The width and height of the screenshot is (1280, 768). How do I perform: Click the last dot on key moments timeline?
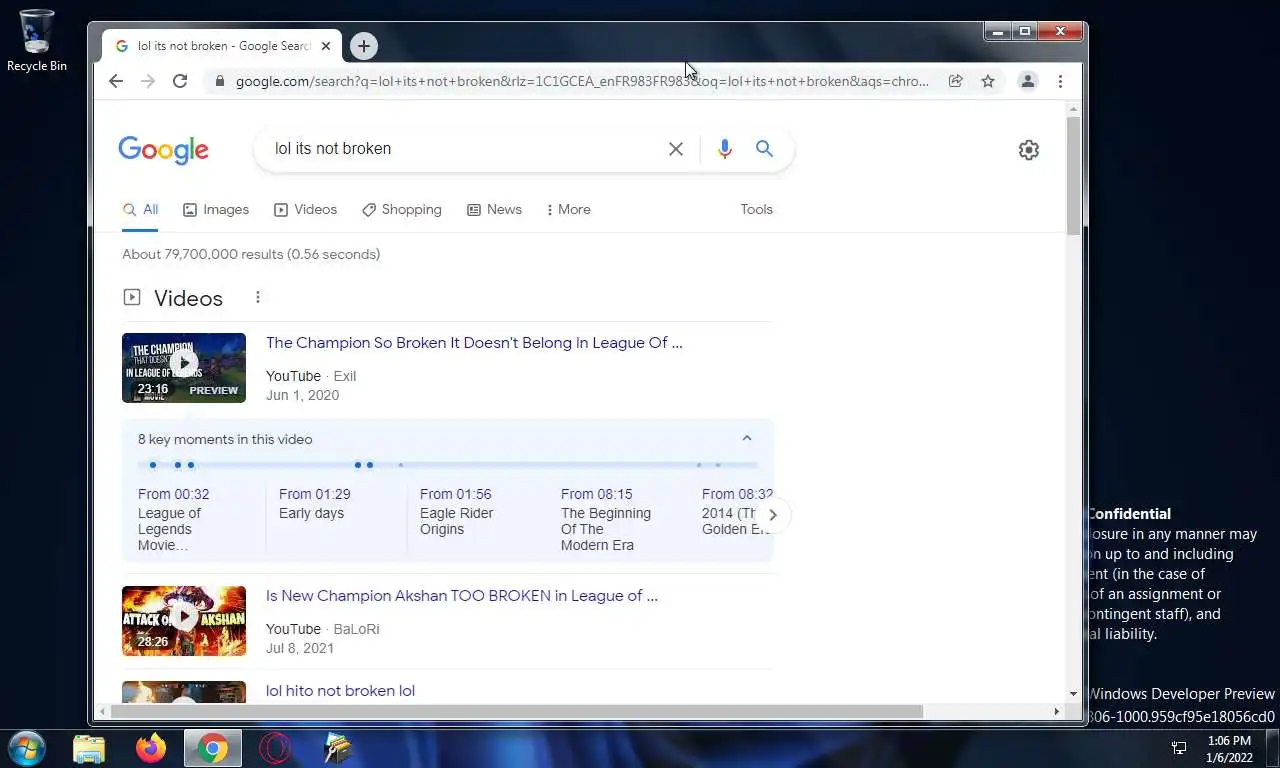point(718,465)
